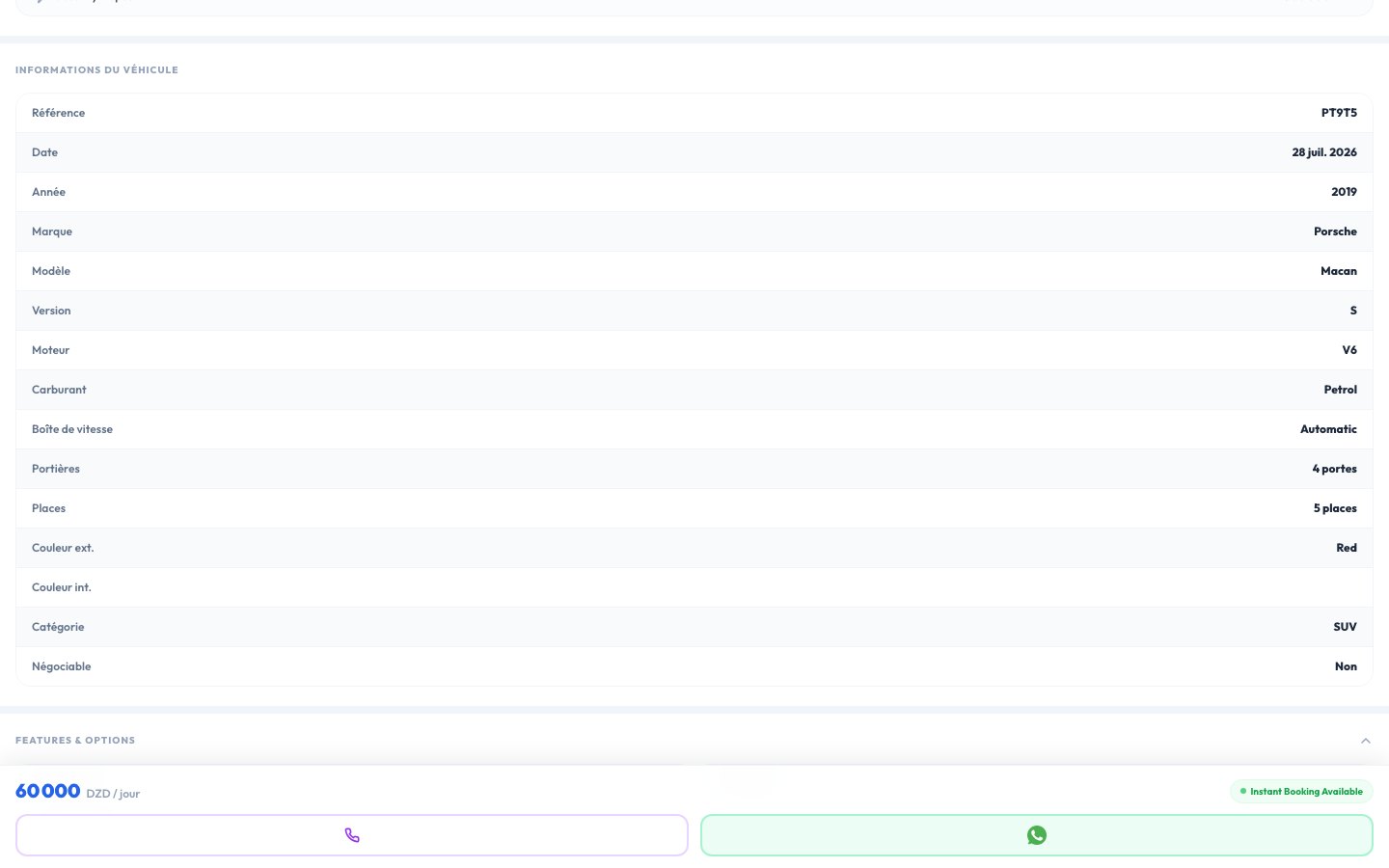Click the Boîte de vitesse label
The height and width of the screenshot is (868, 1389).
tap(72, 429)
